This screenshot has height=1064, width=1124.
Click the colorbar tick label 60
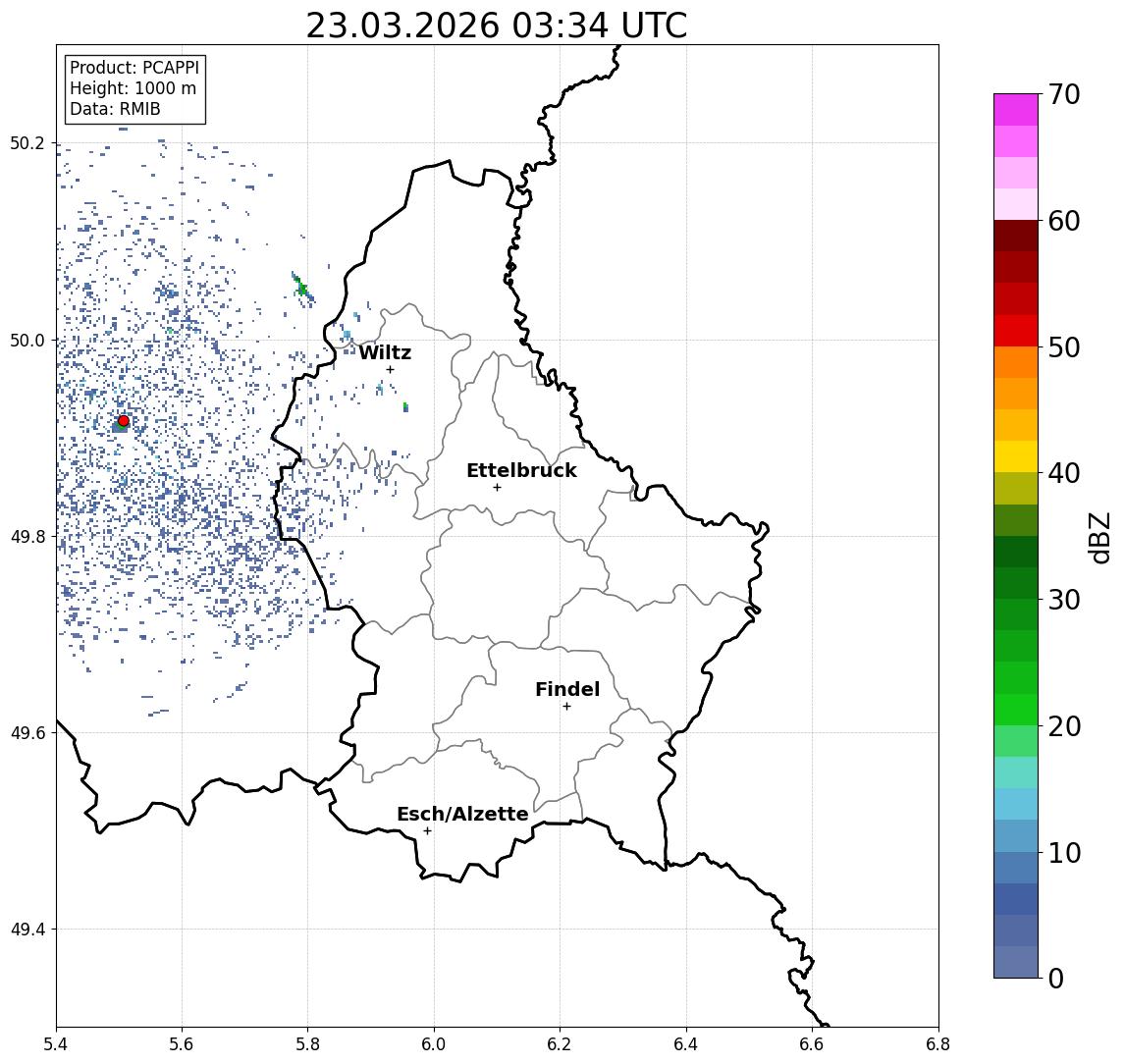(x=1064, y=221)
